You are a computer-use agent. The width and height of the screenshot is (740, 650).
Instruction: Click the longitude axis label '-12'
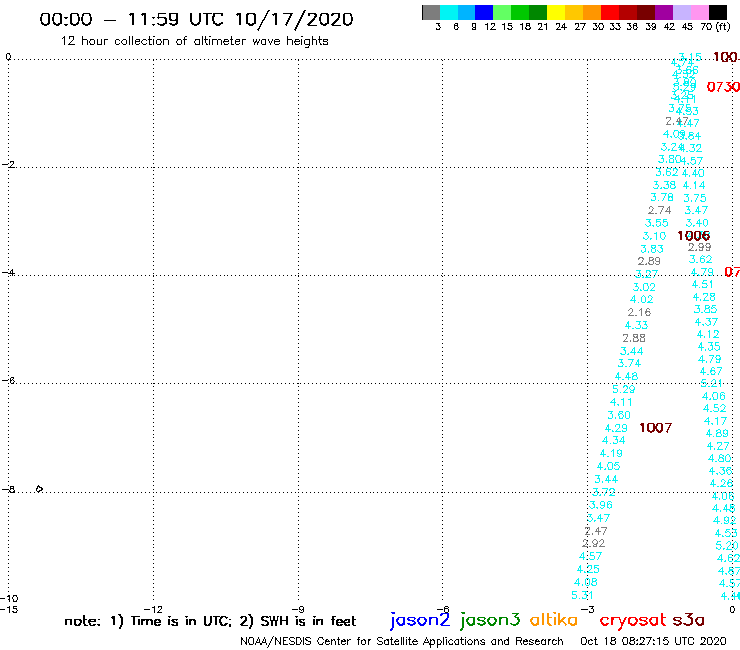click(153, 609)
